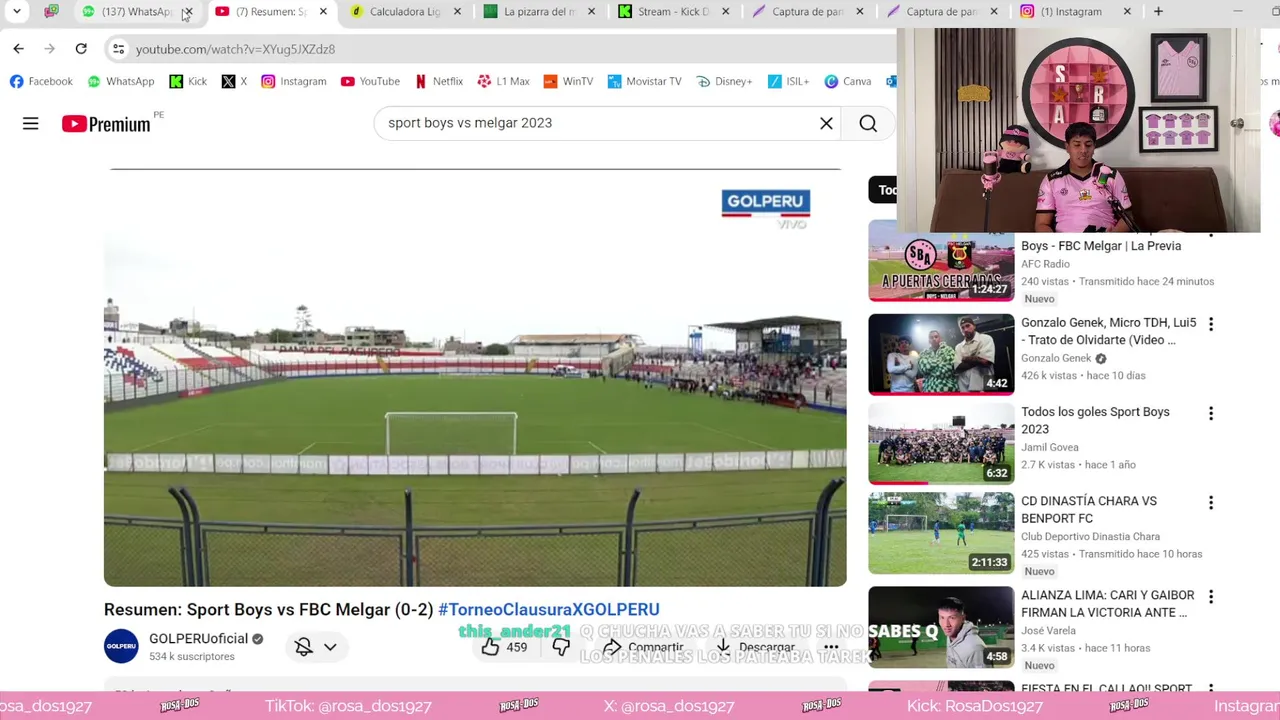This screenshot has height=720, width=1280.
Task: Open Canva bookmark
Action: (x=848, y=81)
